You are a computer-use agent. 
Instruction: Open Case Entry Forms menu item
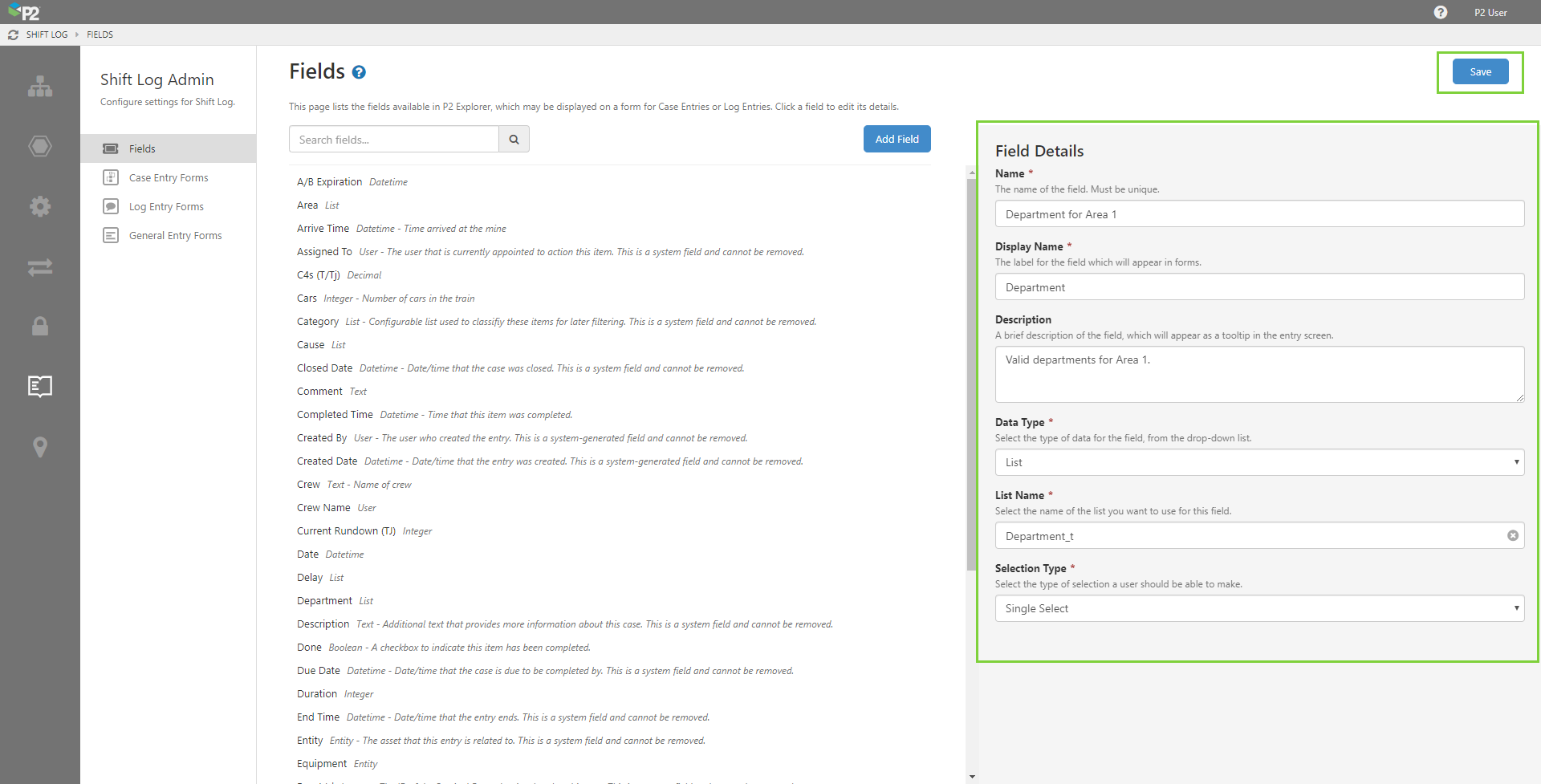point(169,178)
